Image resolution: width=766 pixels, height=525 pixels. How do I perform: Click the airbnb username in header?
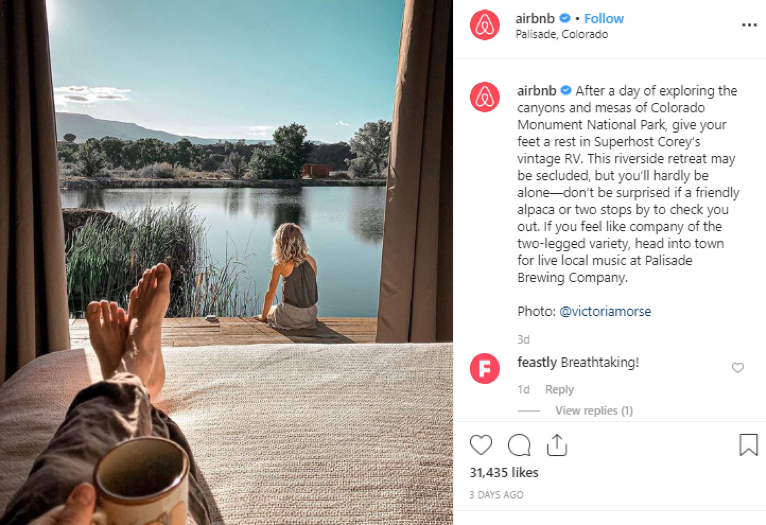(x=535, y=19)
